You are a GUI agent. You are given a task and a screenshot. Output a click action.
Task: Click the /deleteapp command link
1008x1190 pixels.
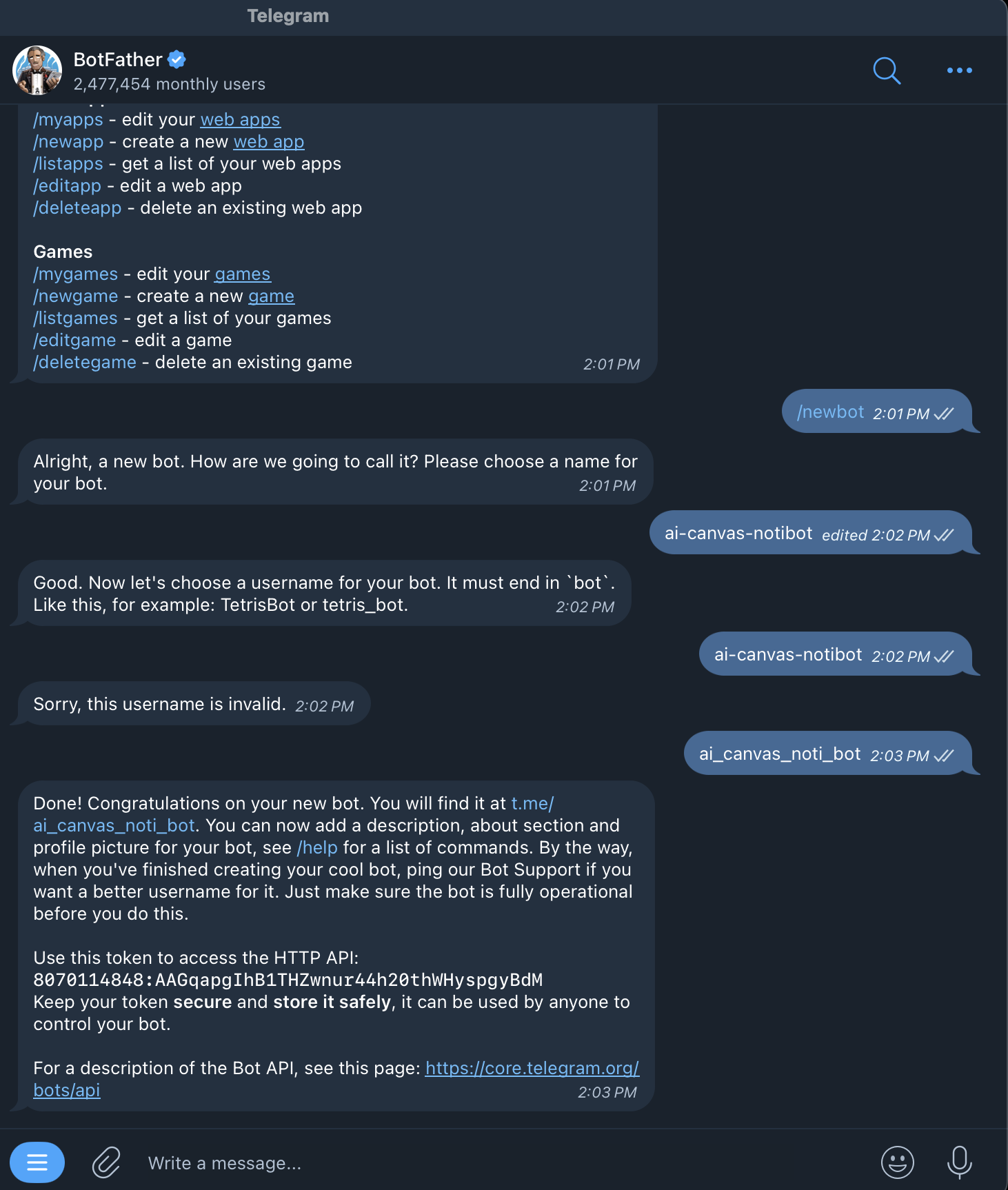[x=77, y=208]
